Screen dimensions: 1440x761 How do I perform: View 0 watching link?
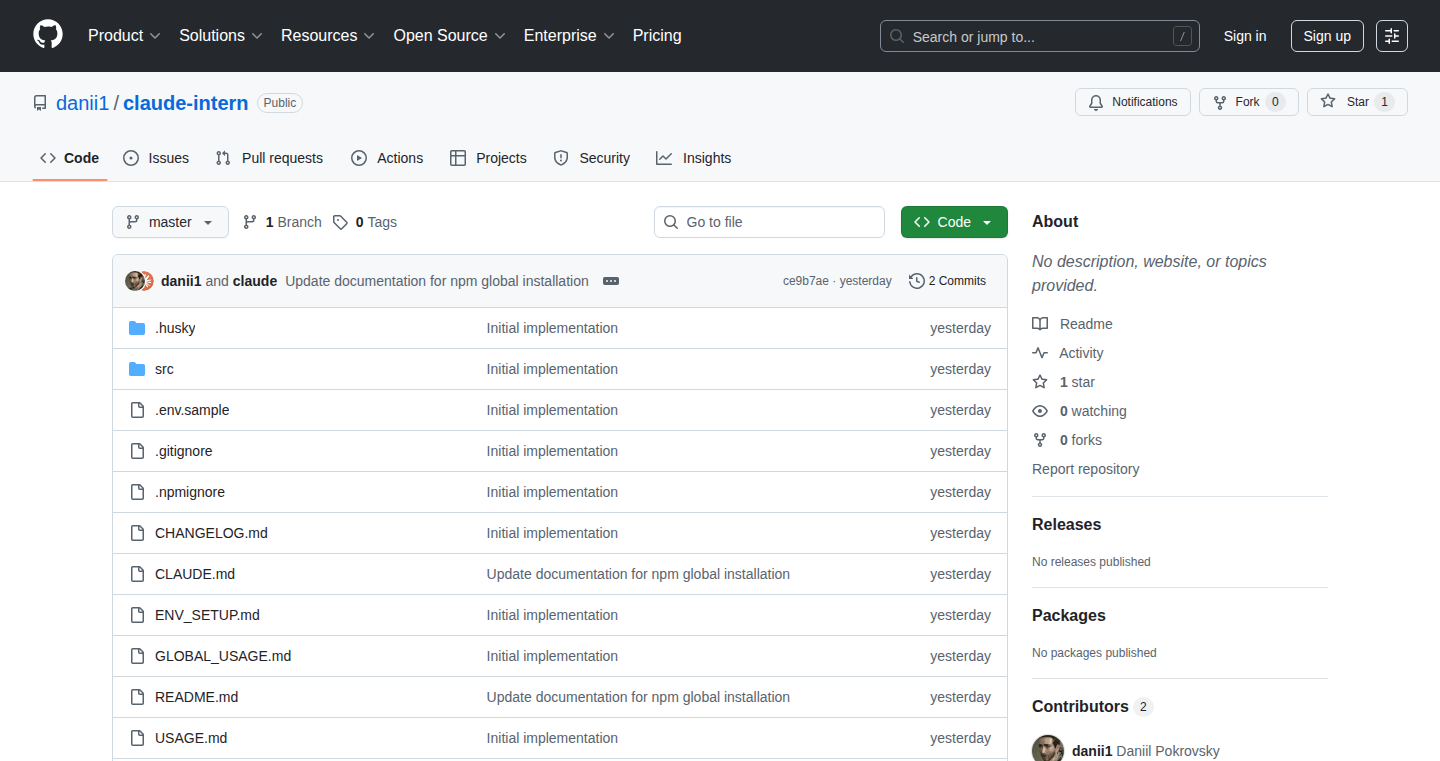(x=1079, y=411)
